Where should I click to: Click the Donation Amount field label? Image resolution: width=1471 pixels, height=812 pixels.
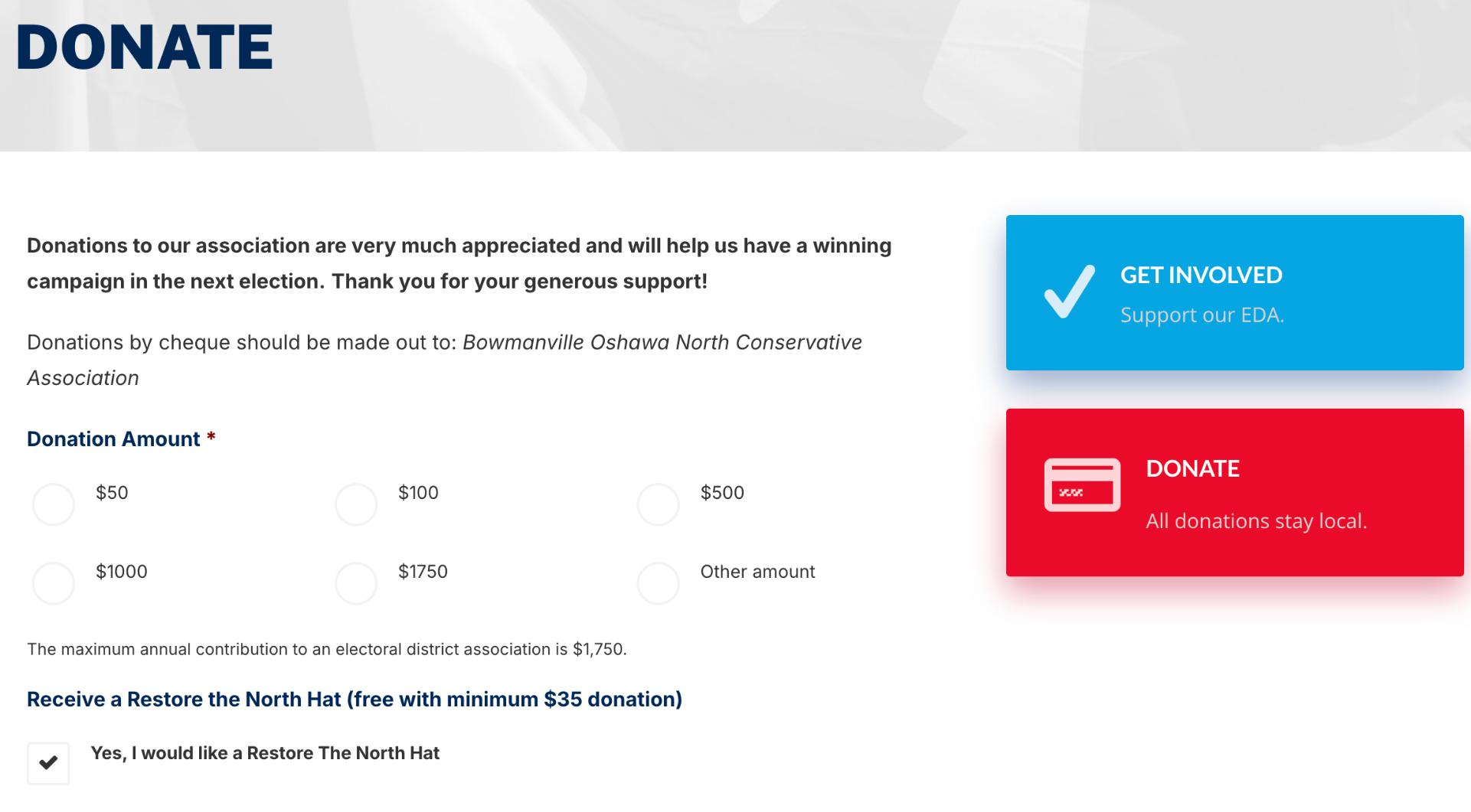113,439
